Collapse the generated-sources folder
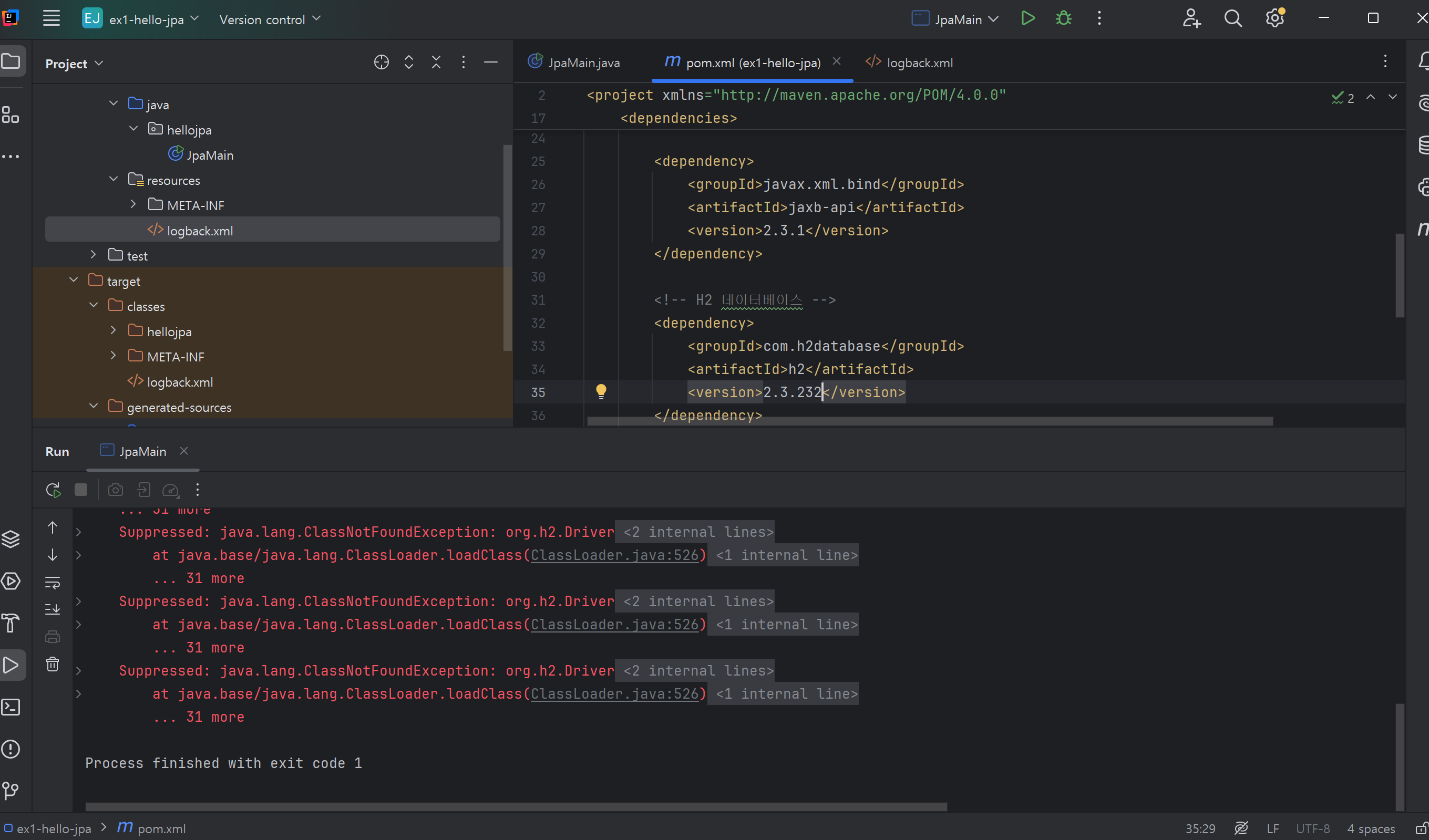The width and height of the screenshot is (1429, 840). (x=94, y=407)
